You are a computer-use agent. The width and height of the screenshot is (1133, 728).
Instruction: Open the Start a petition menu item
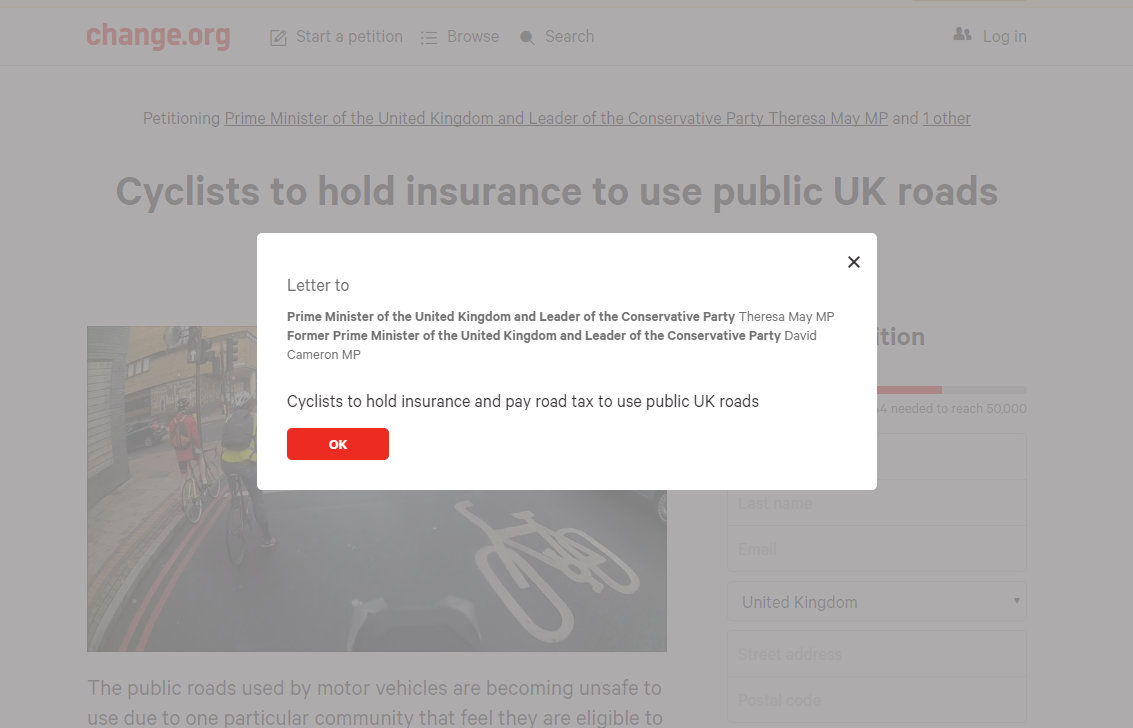click(x=349, y=37)
